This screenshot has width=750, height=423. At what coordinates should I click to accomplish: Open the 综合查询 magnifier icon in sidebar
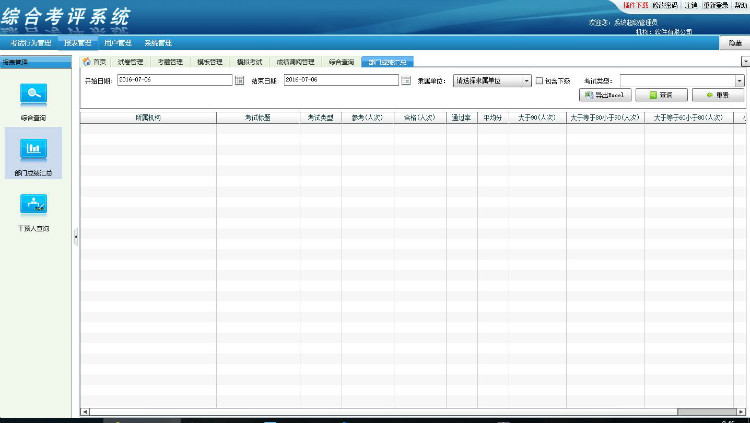pos(33,94)
